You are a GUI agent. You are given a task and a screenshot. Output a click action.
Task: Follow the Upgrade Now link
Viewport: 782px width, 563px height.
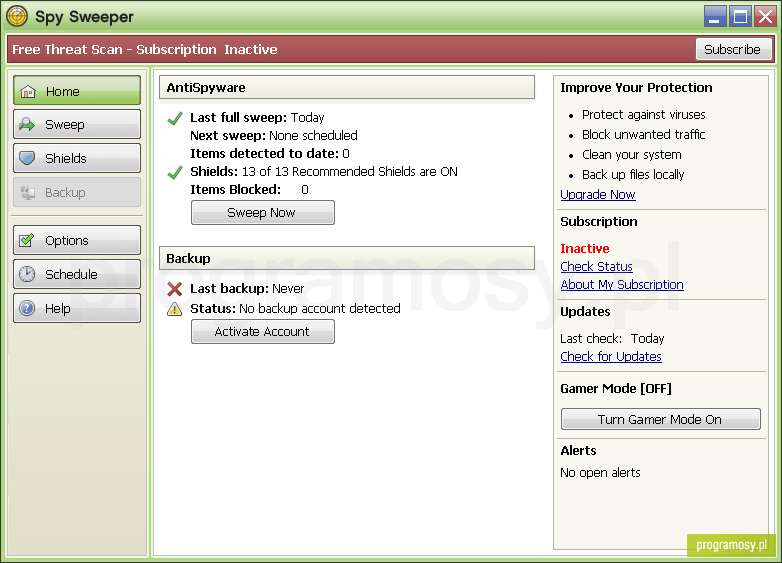pos(597,194)
